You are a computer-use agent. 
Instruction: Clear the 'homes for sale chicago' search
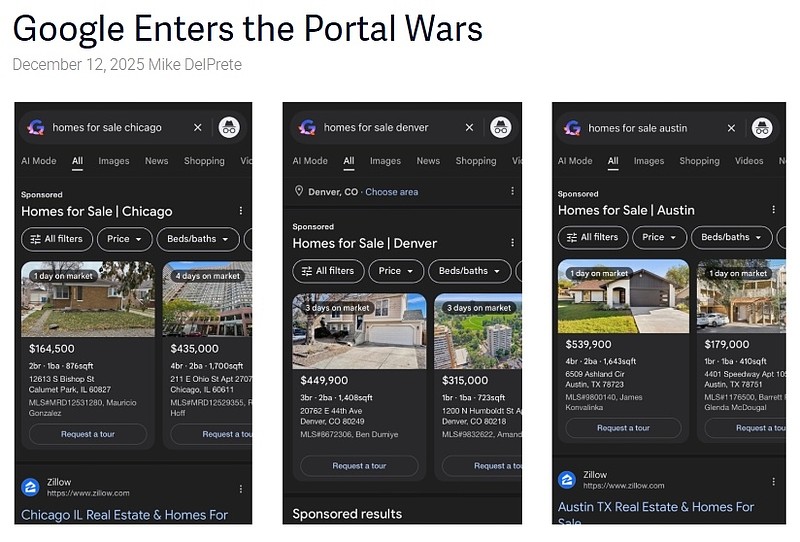[198, 128]
